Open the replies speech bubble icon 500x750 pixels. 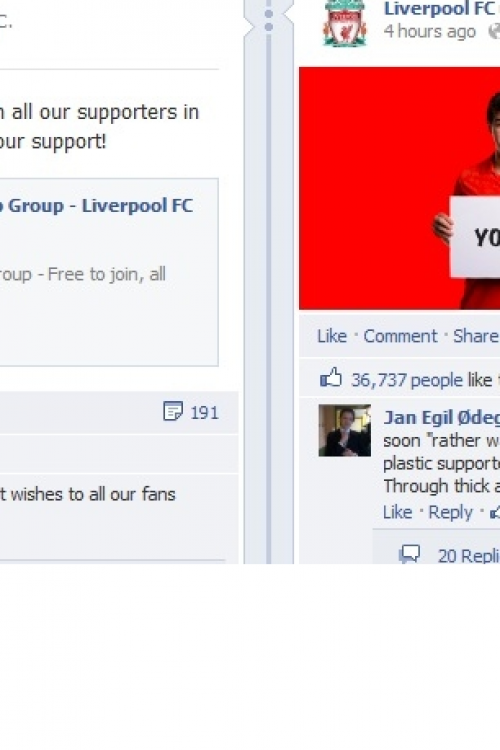410,554
